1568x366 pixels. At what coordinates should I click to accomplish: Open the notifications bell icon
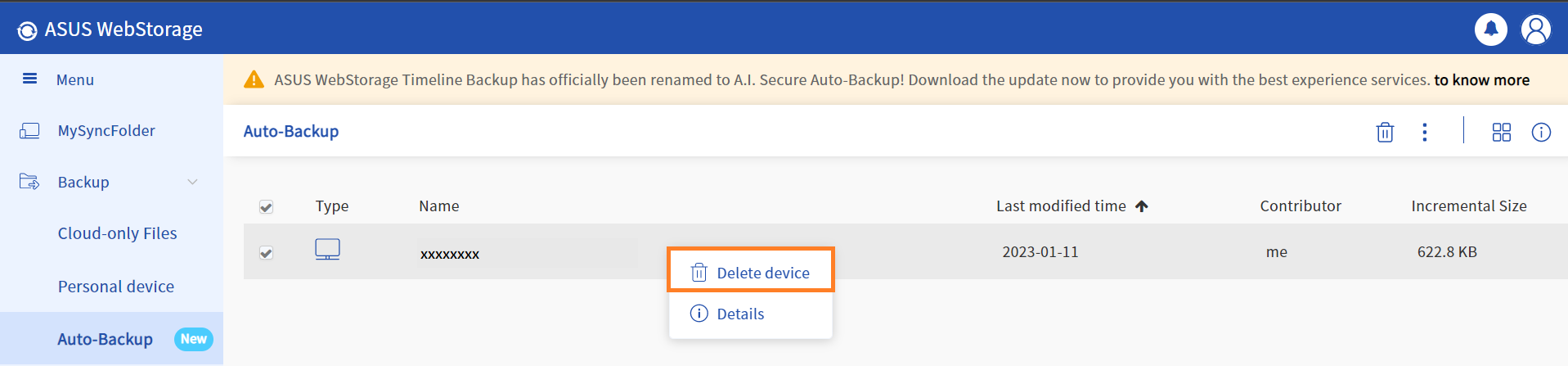tap(1490, 29)
